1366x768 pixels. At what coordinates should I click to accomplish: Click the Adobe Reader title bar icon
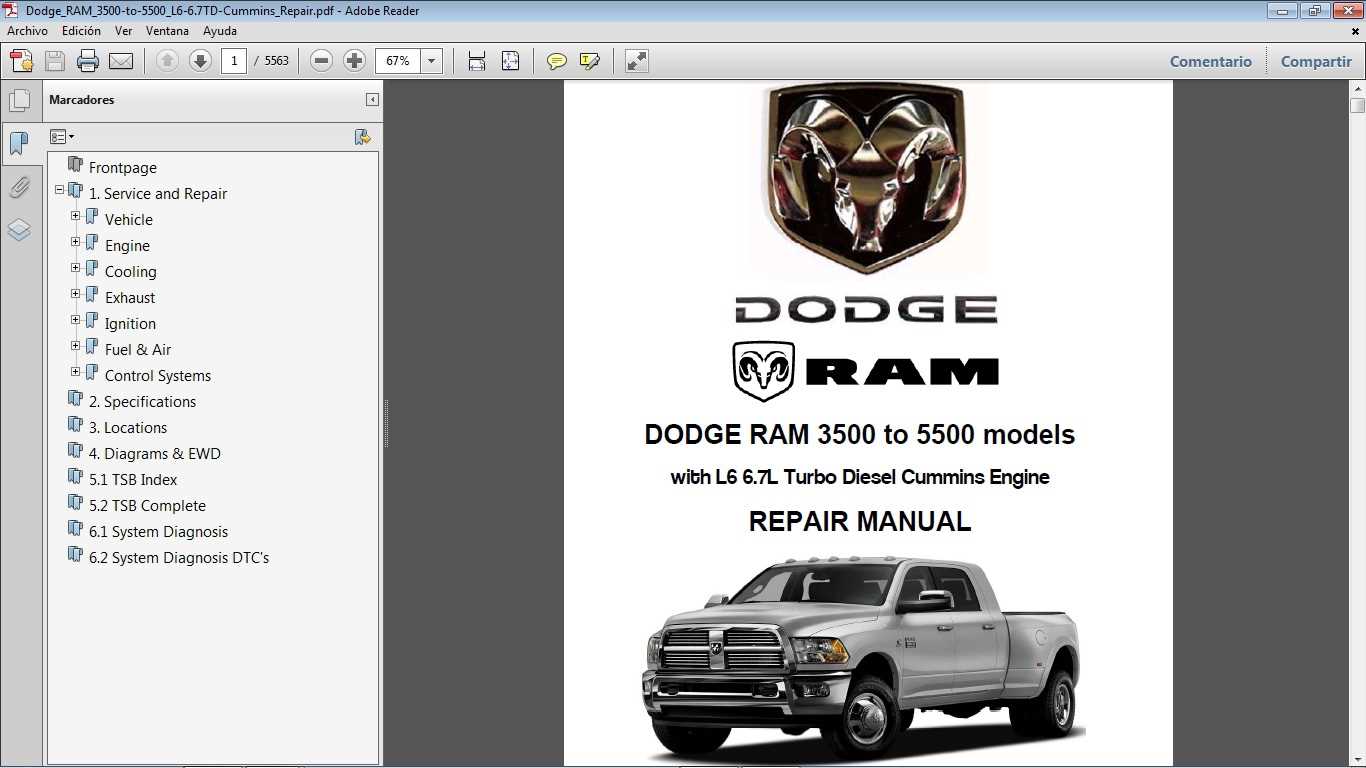click(11, 10)
